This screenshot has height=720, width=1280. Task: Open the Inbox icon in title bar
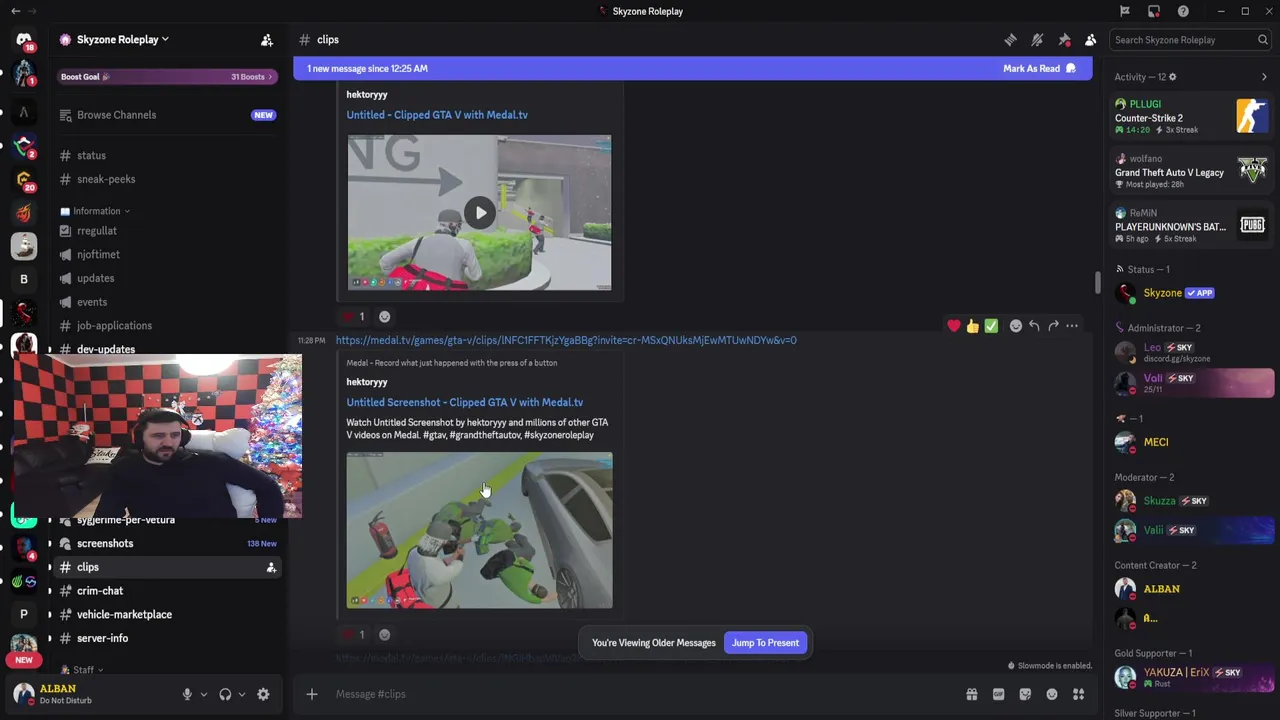tap(1154, 11)
